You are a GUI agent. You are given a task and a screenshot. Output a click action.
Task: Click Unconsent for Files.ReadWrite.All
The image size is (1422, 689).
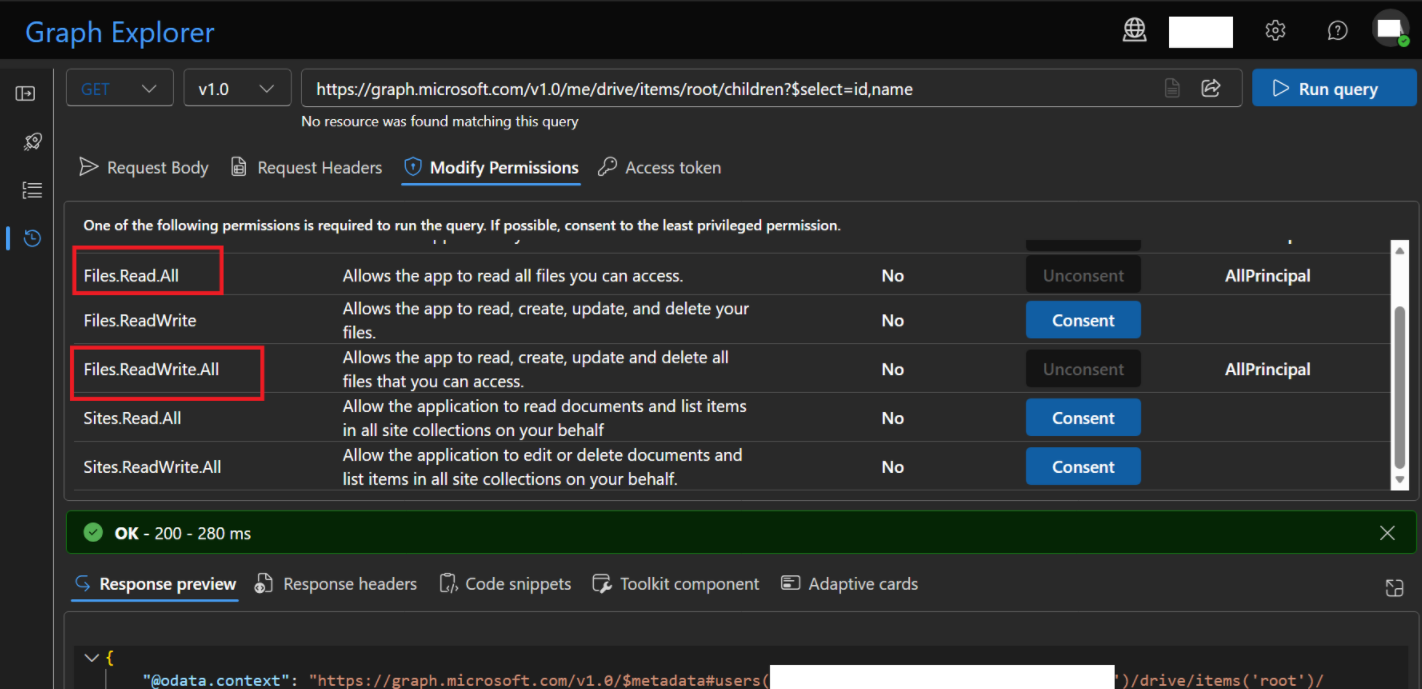point(1083,369)
